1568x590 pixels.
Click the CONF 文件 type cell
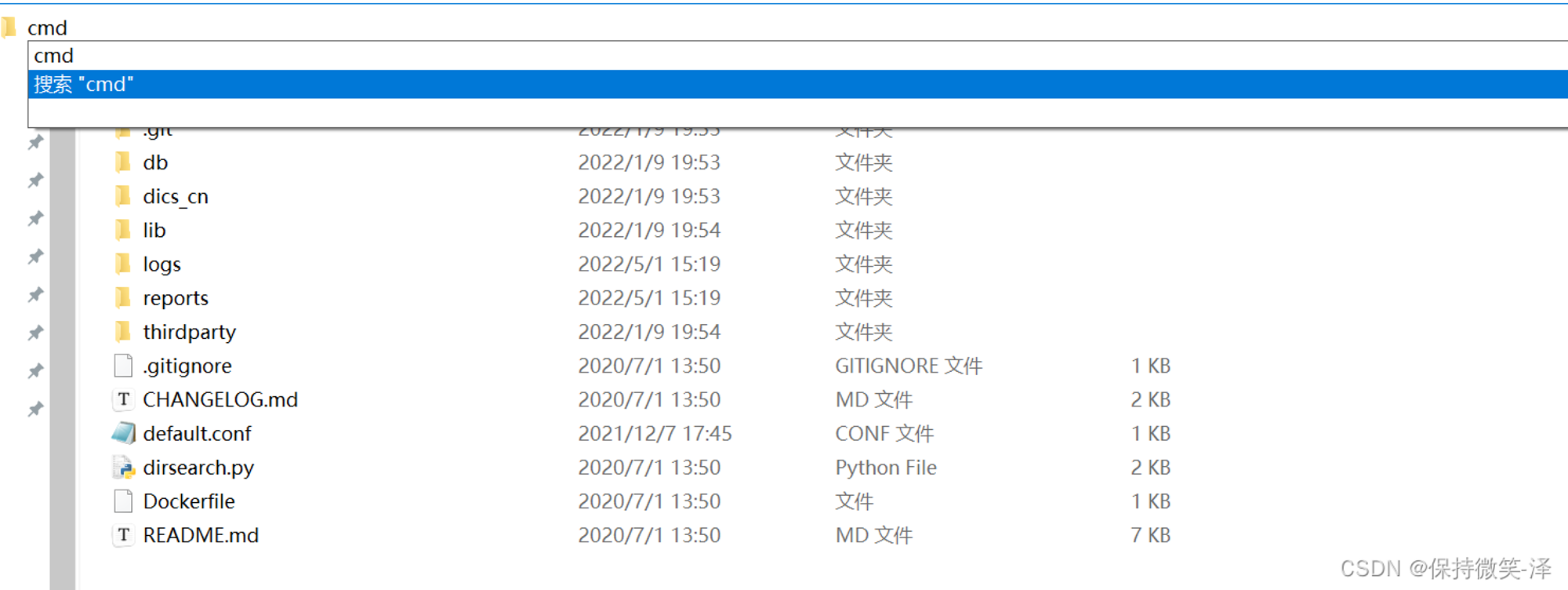pos(884,433)
